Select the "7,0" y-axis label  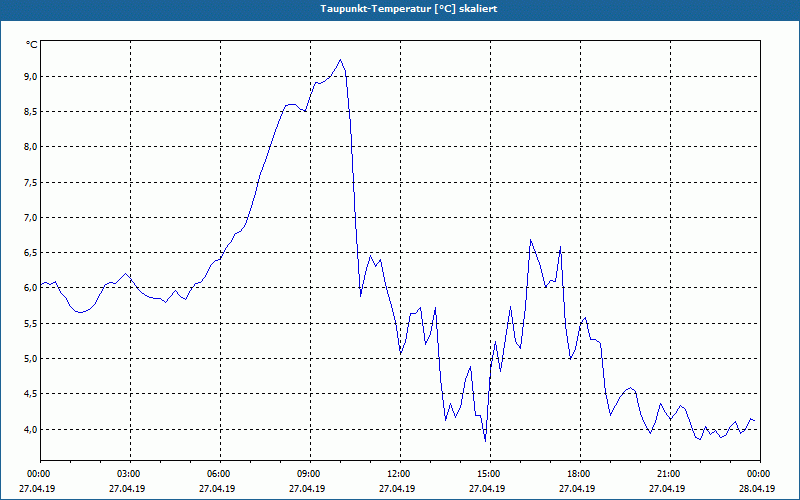(x=31, y=218)
